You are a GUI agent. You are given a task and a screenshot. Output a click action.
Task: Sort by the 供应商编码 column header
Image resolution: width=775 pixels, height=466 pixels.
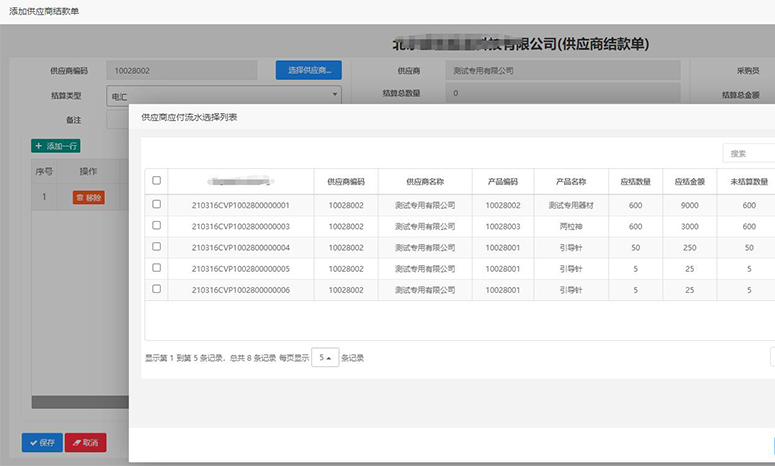coord(346,181)
